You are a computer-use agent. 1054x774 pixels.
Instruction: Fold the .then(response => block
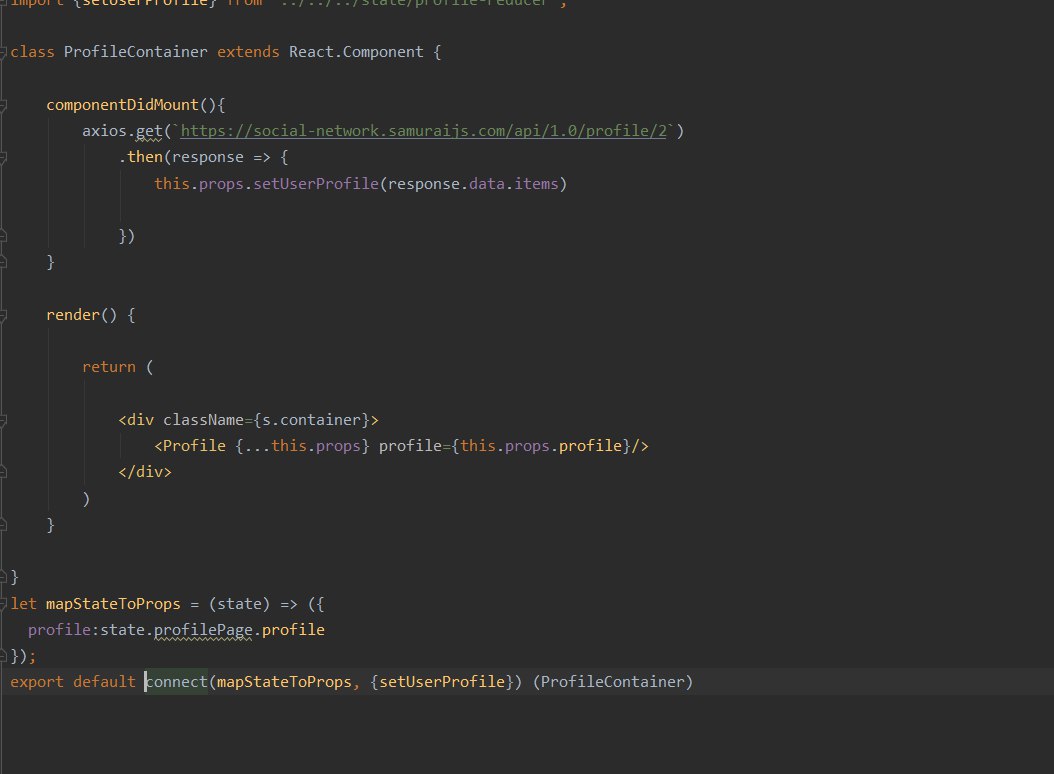3,157
